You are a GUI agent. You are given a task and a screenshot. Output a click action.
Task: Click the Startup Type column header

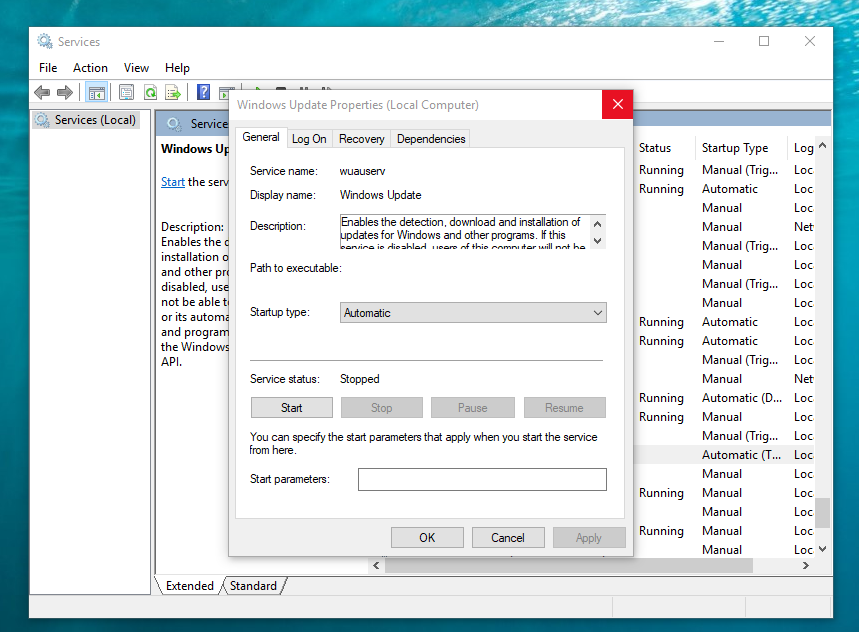741,148
